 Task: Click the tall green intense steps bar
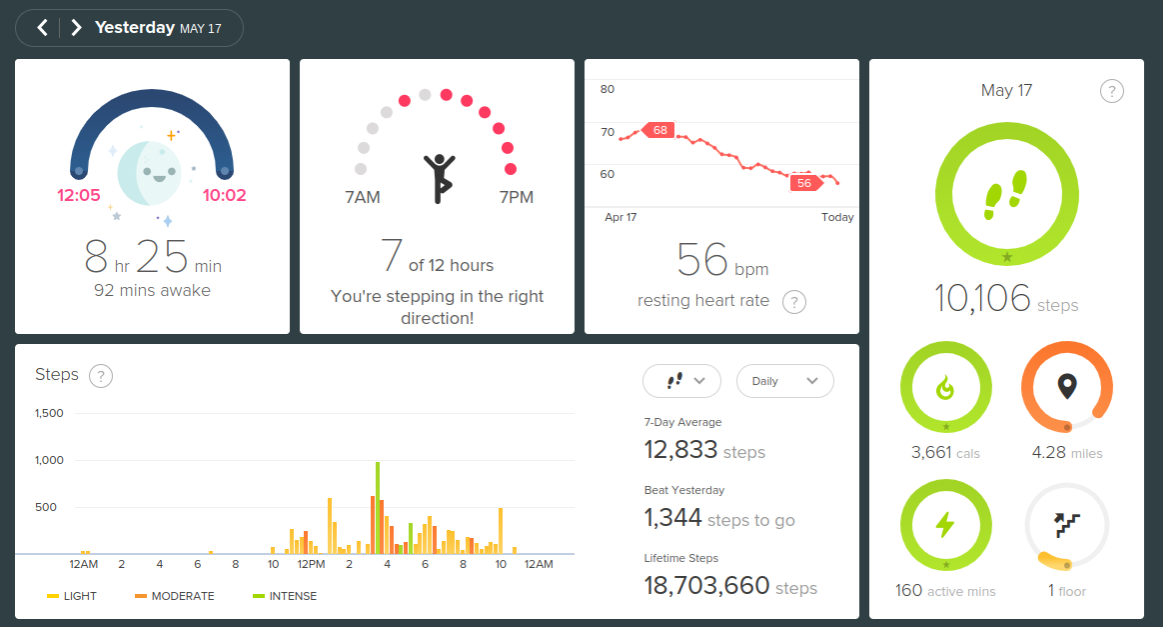378,508
